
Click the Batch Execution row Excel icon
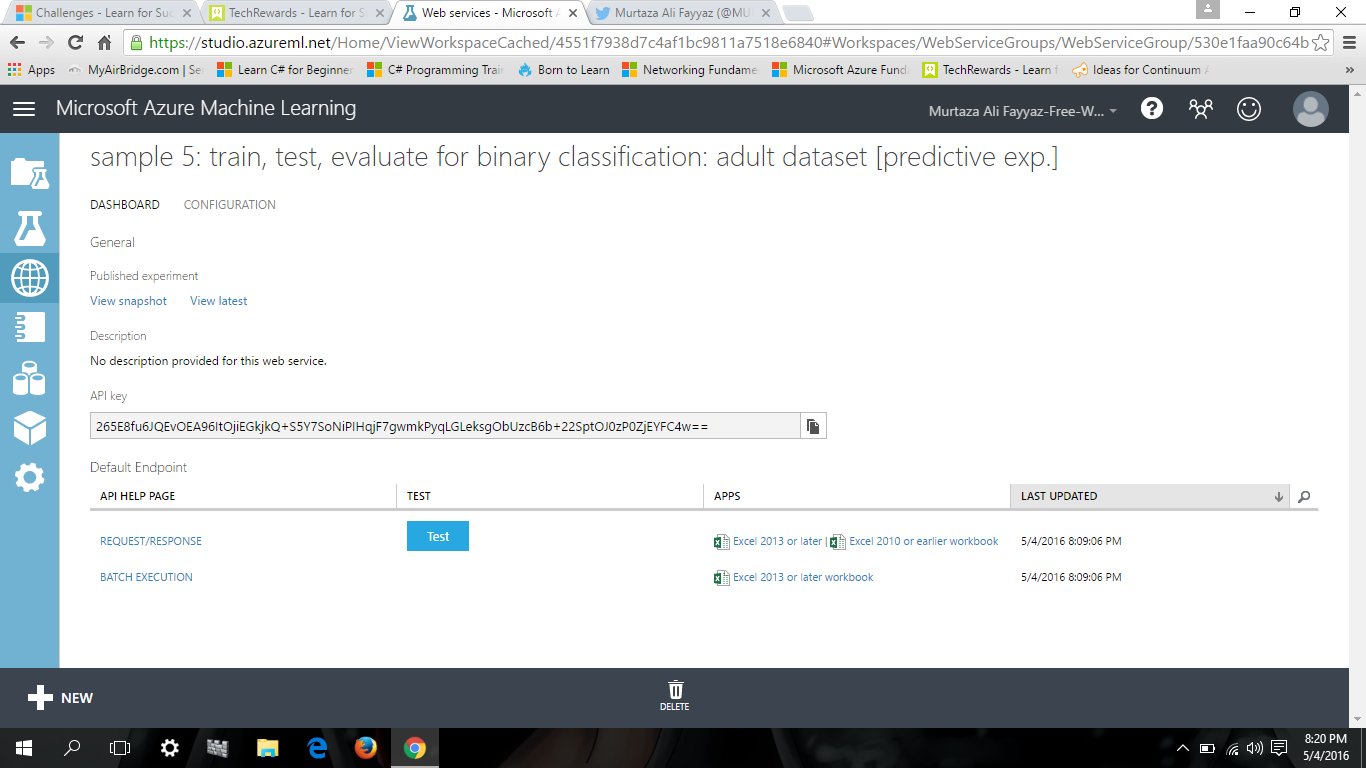[x=721, y=578]
